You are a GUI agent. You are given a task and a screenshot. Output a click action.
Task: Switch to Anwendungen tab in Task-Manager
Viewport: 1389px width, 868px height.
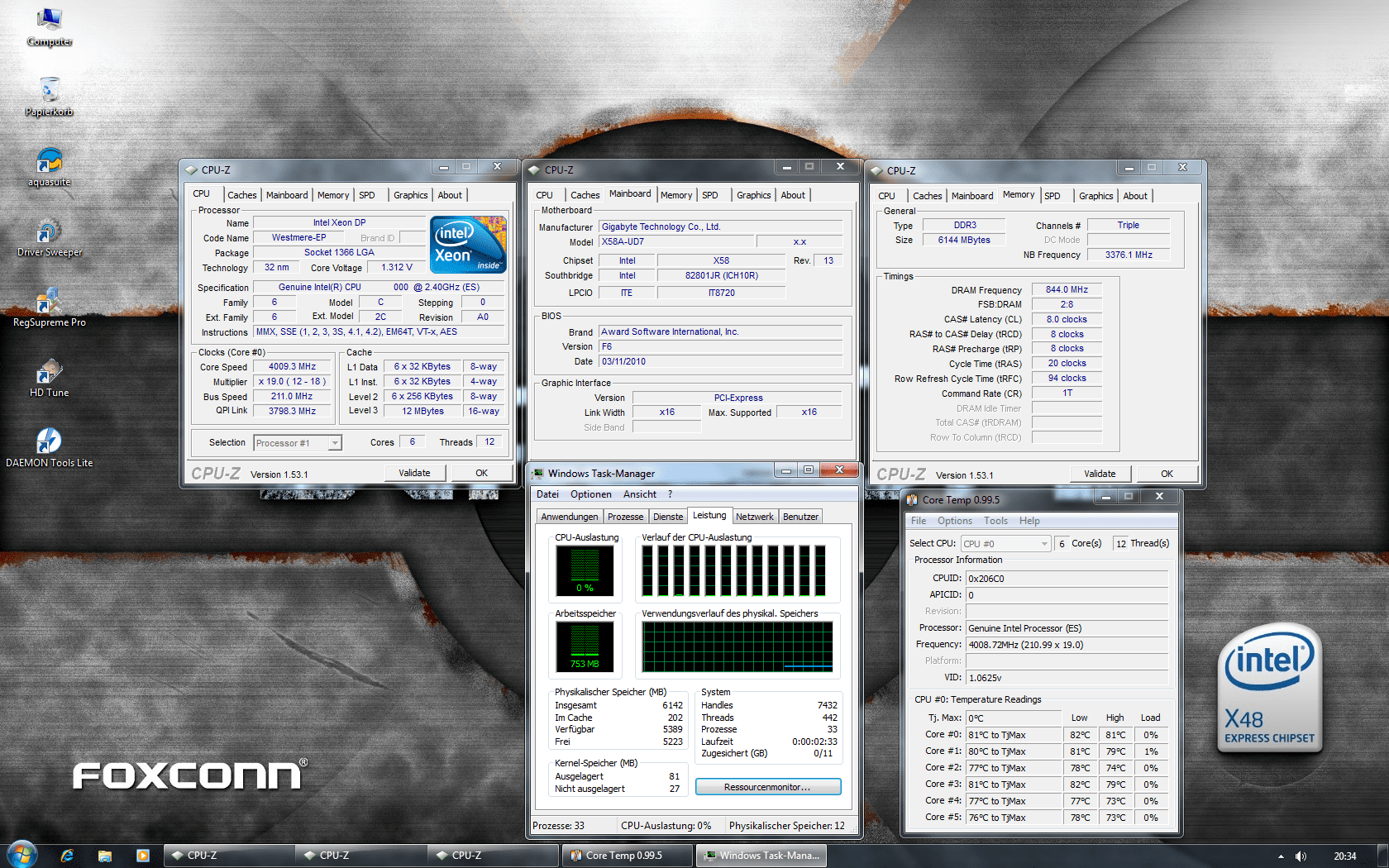(570, 517)
